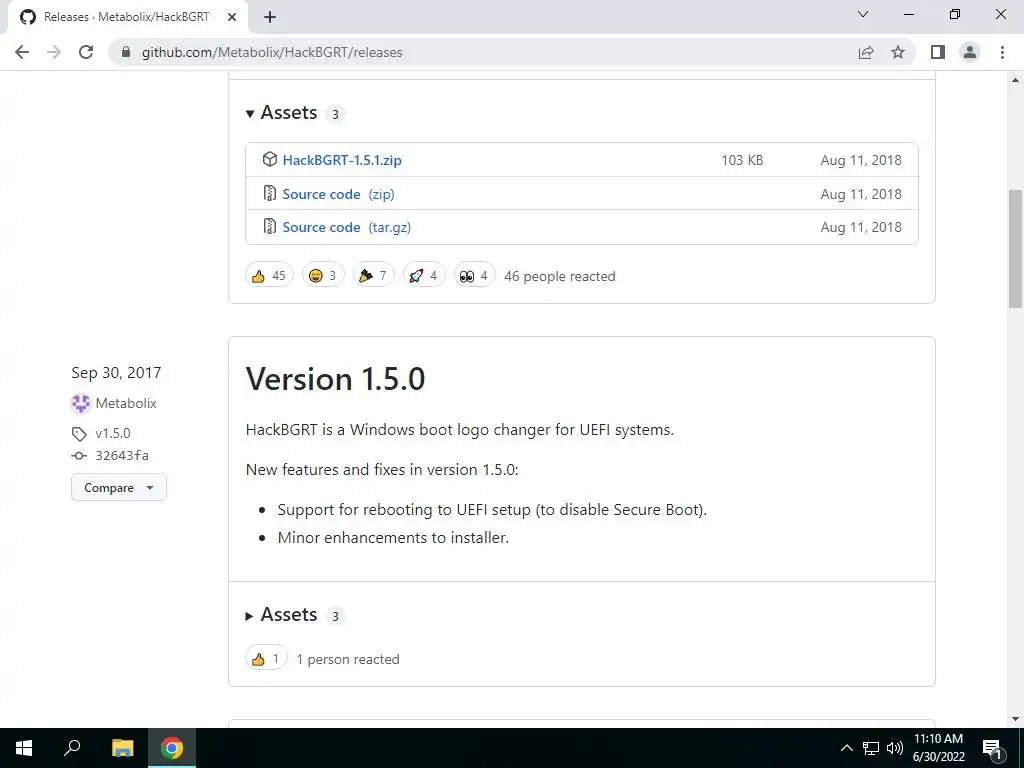
Task: Toggle the hooray party reaction with 7
Action: tap(374, 276)
